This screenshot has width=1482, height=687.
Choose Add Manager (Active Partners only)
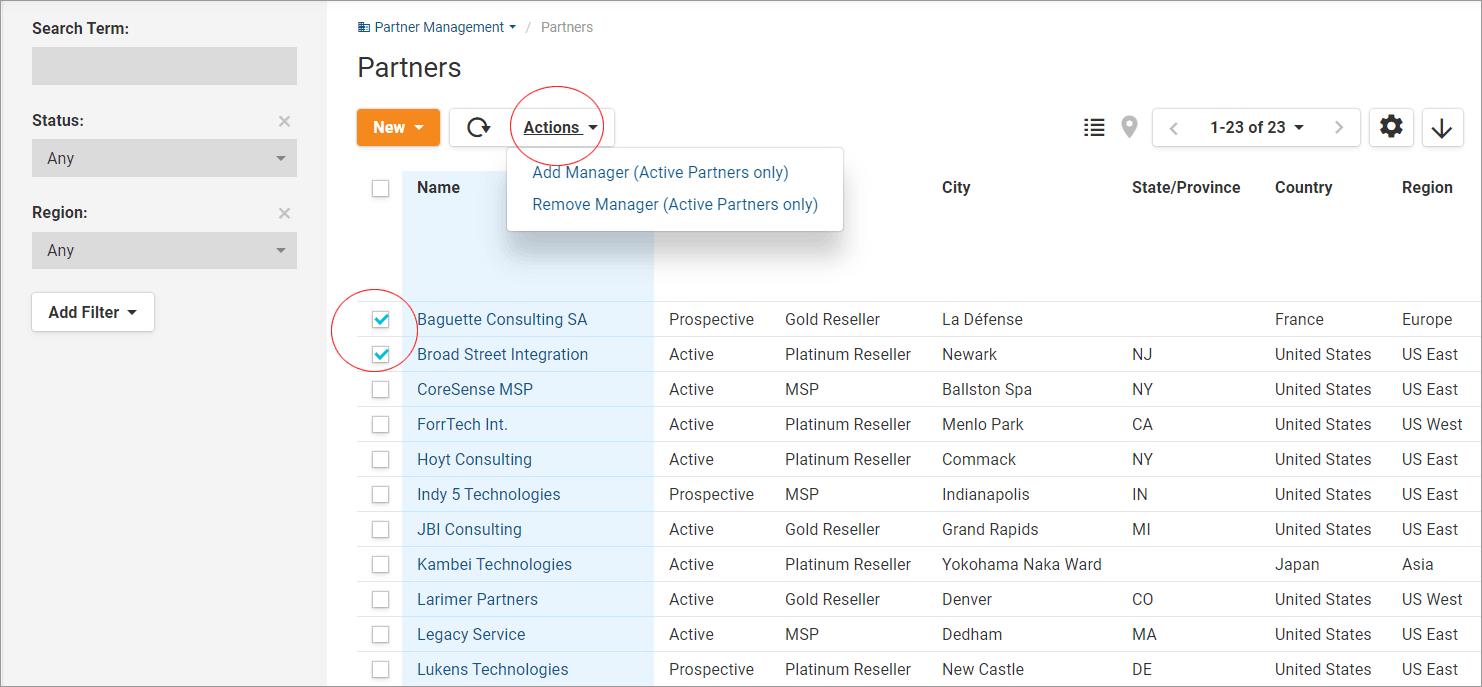[x=660, y=172]
